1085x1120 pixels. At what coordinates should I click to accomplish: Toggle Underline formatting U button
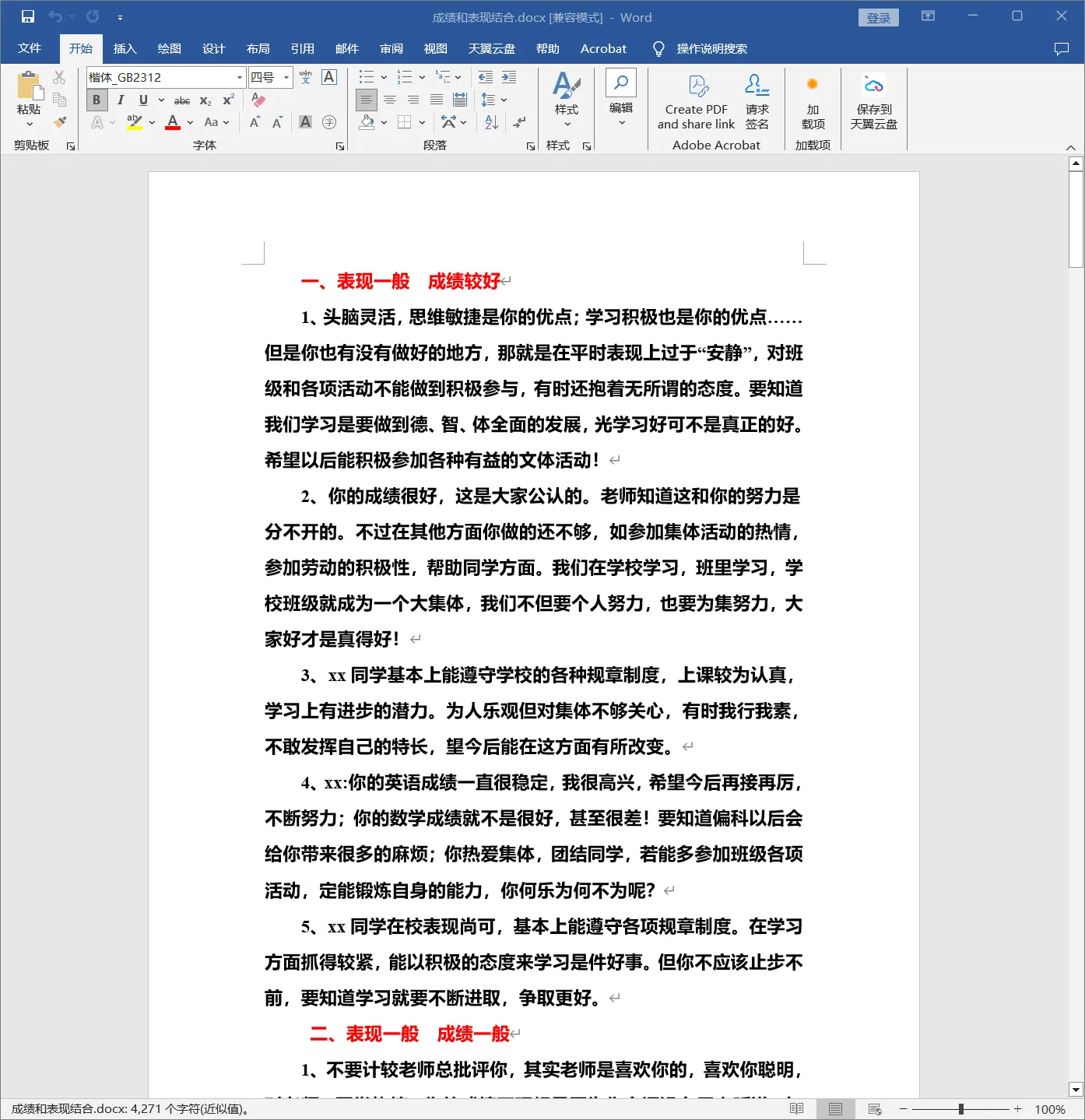tap(143, 100)
